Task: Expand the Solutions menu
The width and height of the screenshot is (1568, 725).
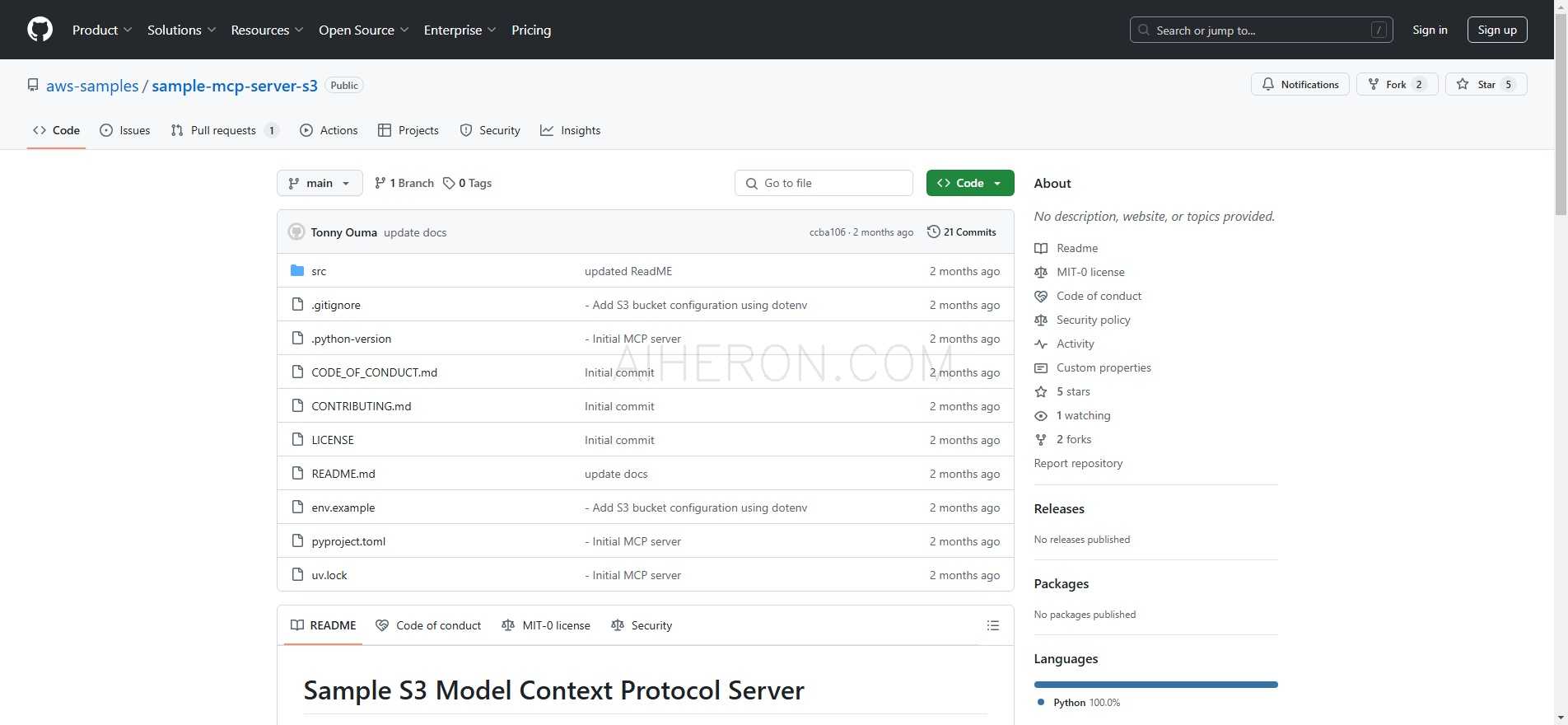Action: (181, 30)
